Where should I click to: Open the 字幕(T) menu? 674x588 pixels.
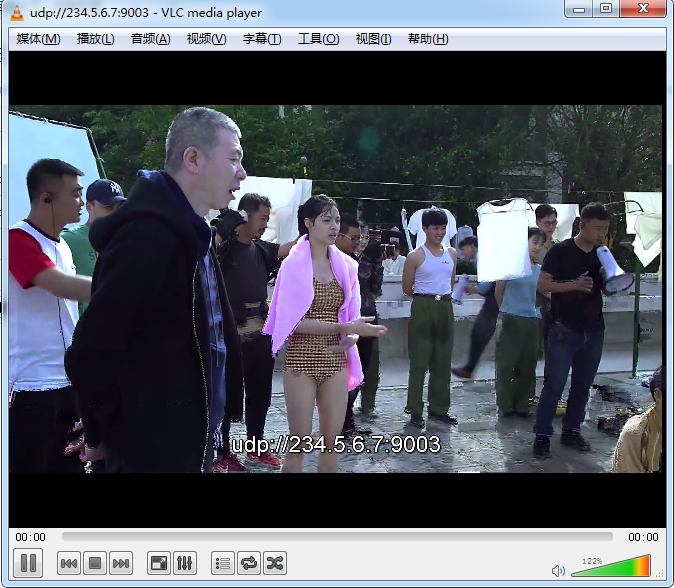pyautogui.click(x=262, y=39)
